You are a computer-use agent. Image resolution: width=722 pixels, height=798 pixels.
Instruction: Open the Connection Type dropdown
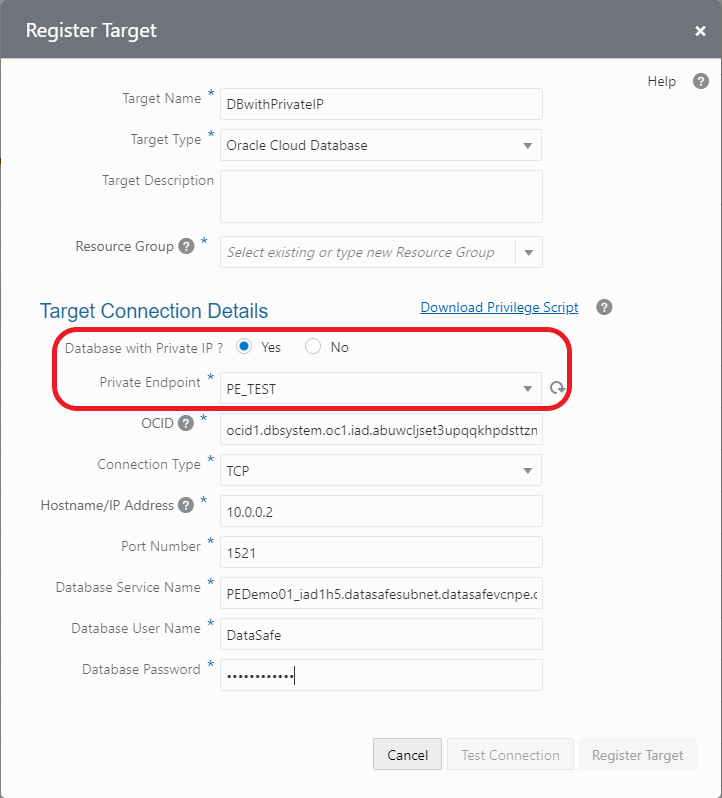(527, 471)
